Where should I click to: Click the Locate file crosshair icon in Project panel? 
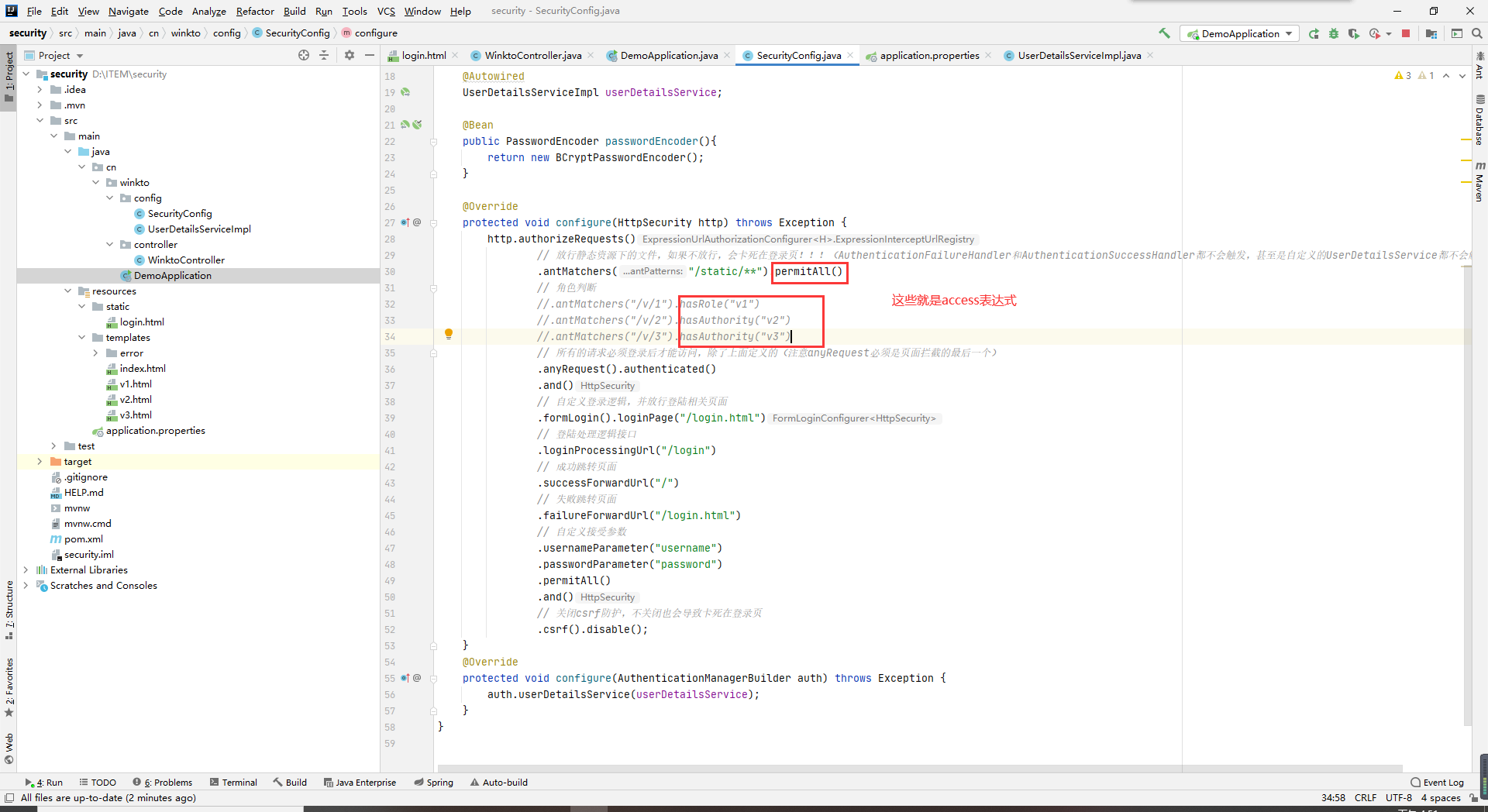[x=304, y=55]
